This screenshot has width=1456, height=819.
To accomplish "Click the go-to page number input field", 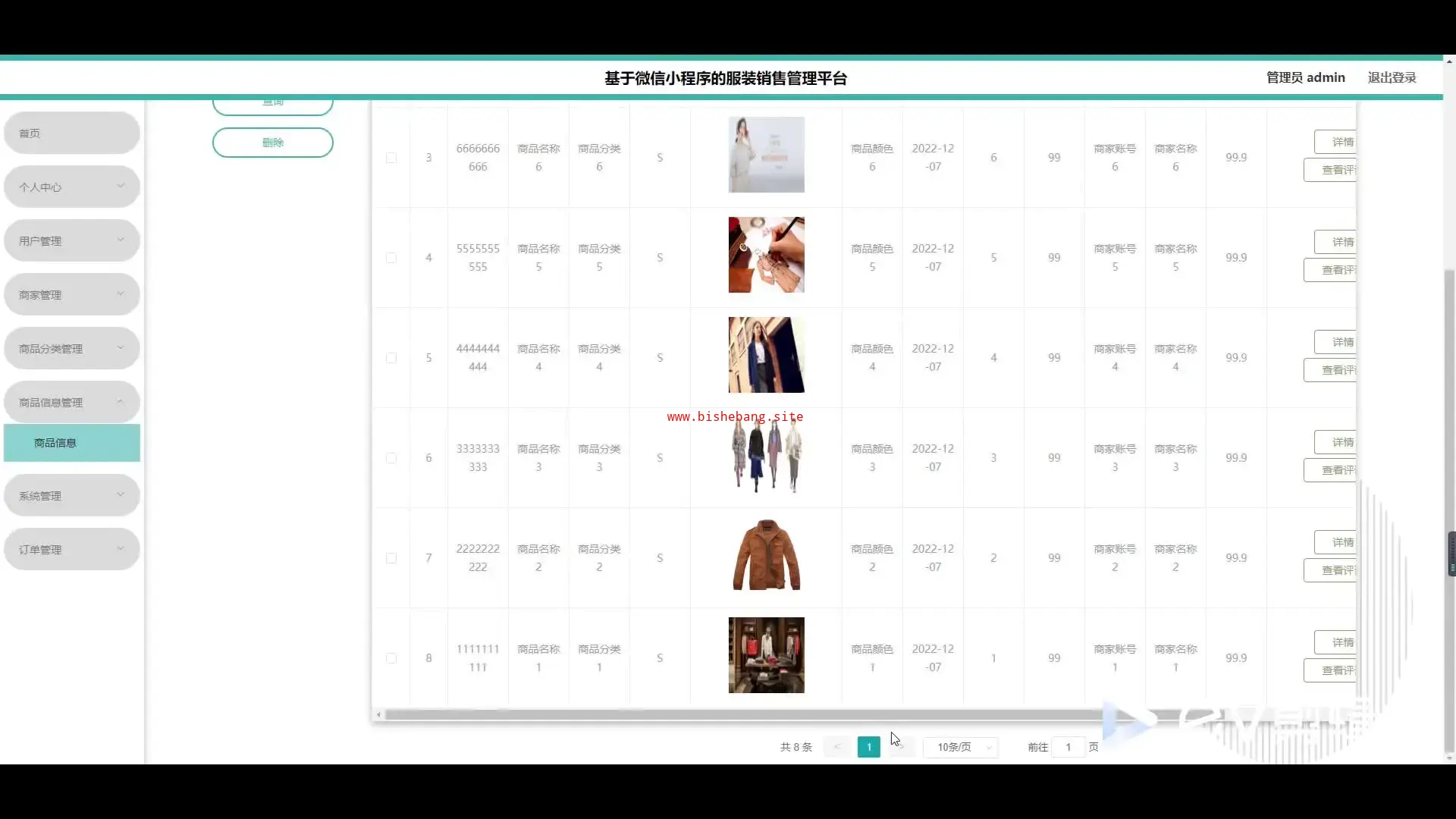I will click(1068, 747).
